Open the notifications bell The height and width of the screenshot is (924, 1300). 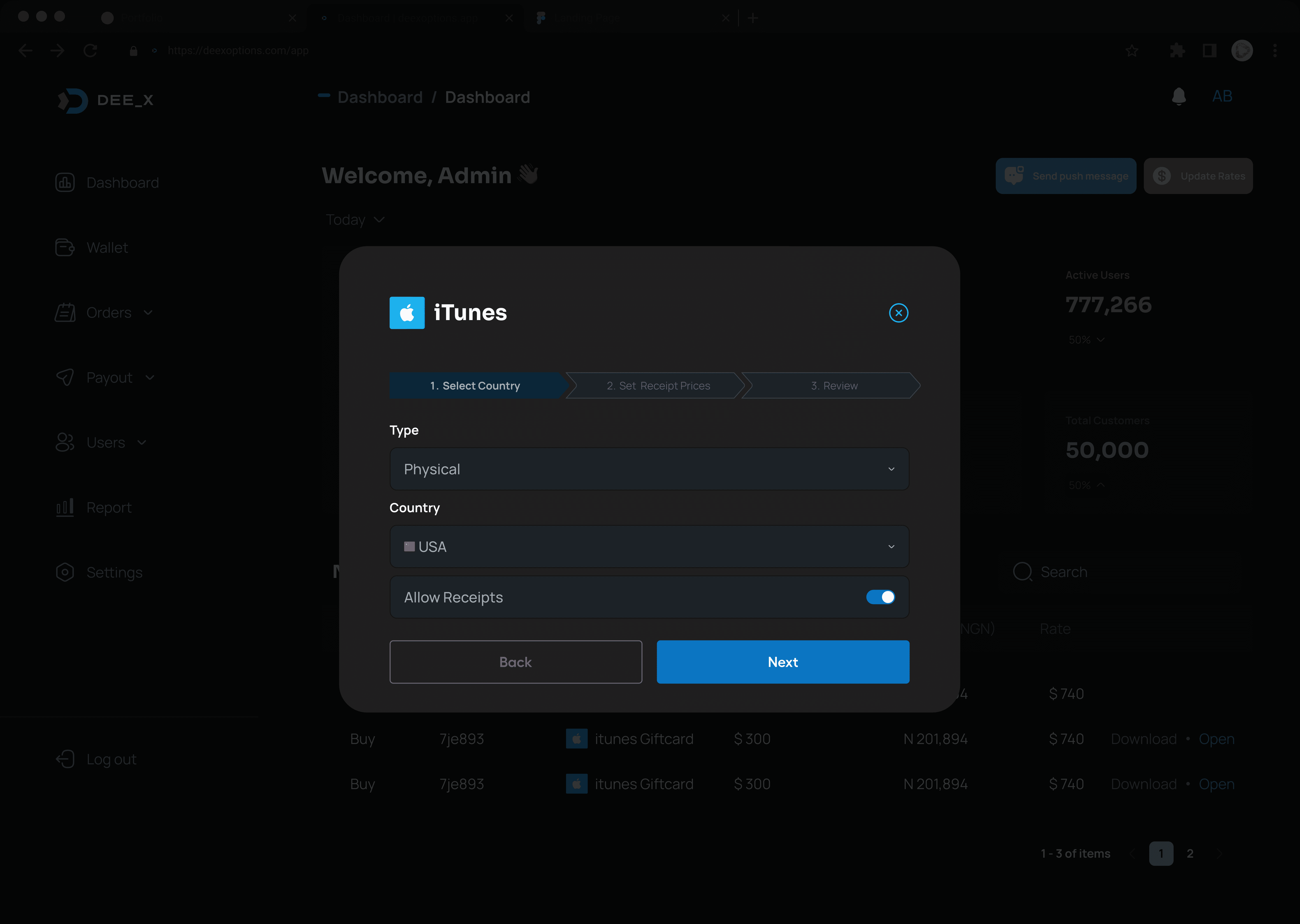click(x=1179, y=97)
